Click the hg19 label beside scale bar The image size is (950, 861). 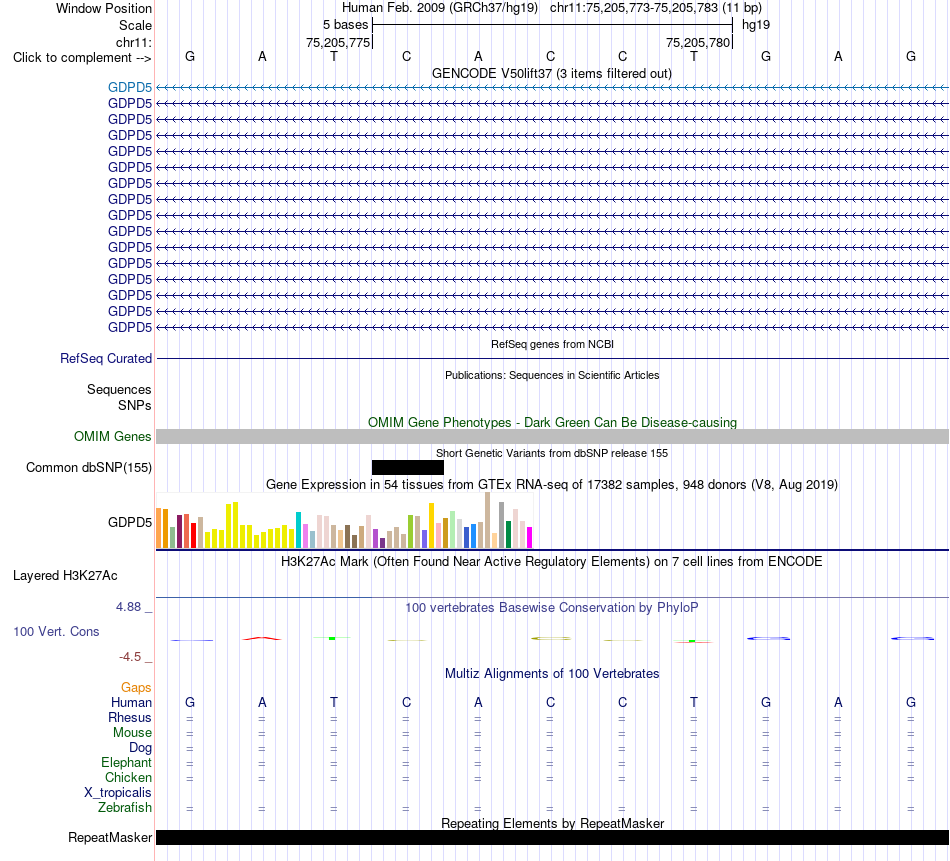pos(756,25)
